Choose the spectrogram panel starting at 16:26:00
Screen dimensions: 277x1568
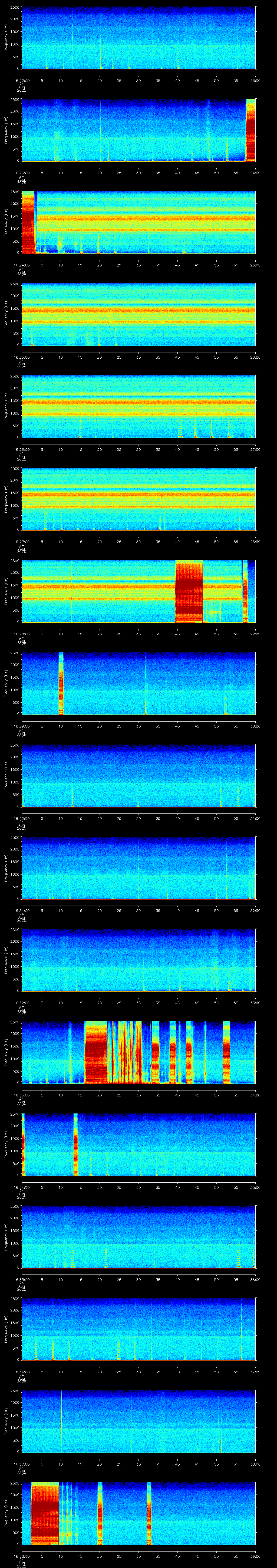tap(138, 407)
